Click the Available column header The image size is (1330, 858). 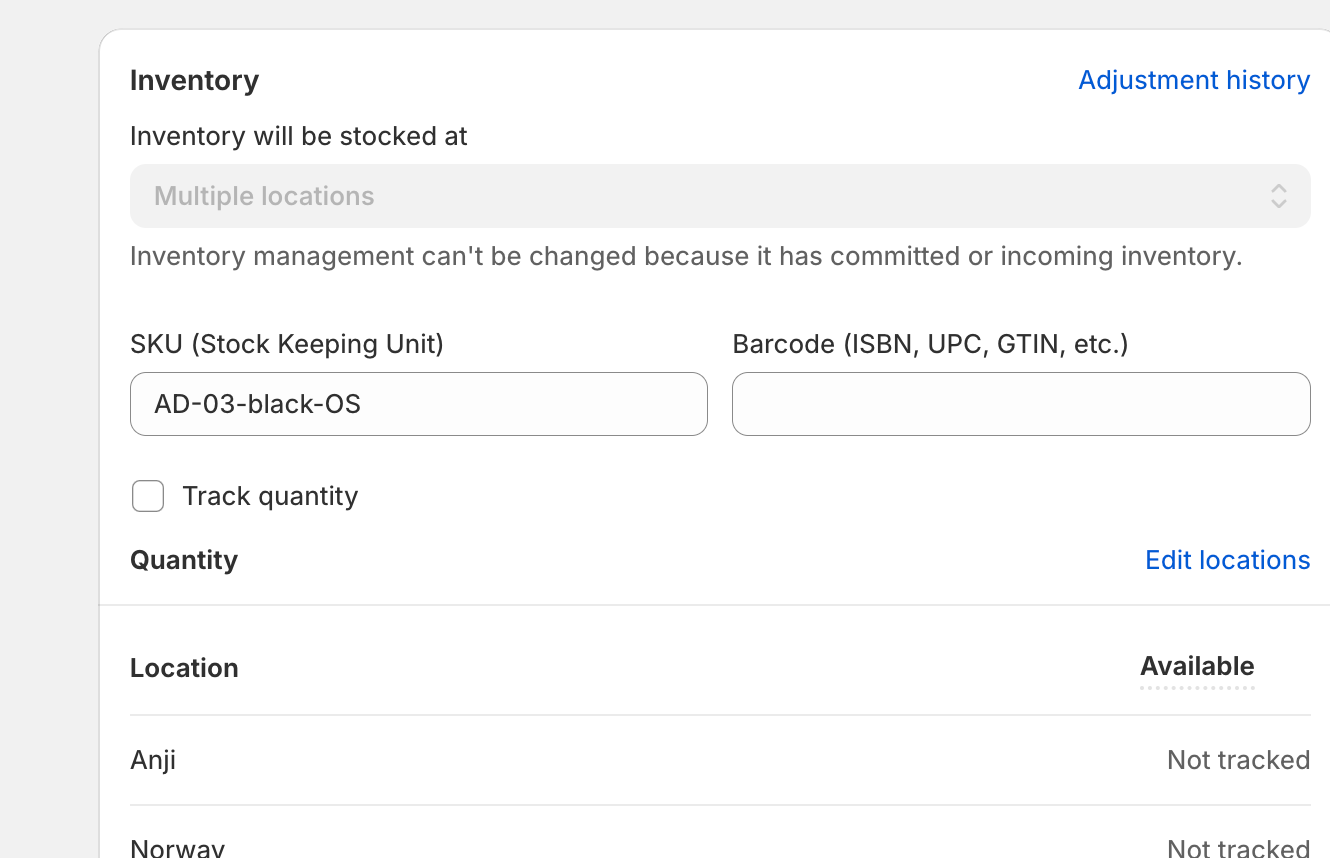pos(1197,667)
